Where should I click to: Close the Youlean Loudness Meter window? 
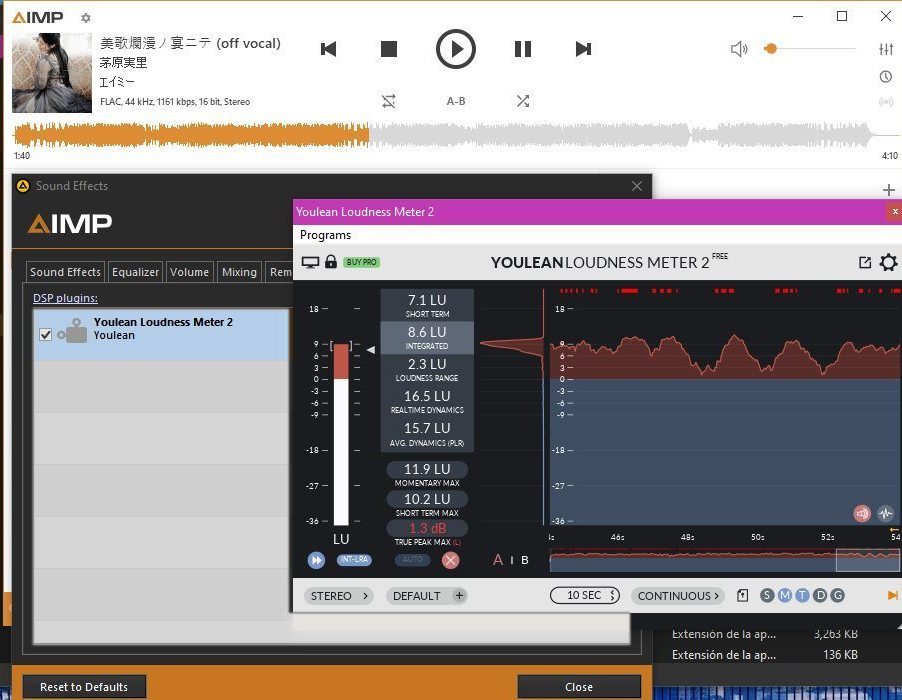pos(895,212)
